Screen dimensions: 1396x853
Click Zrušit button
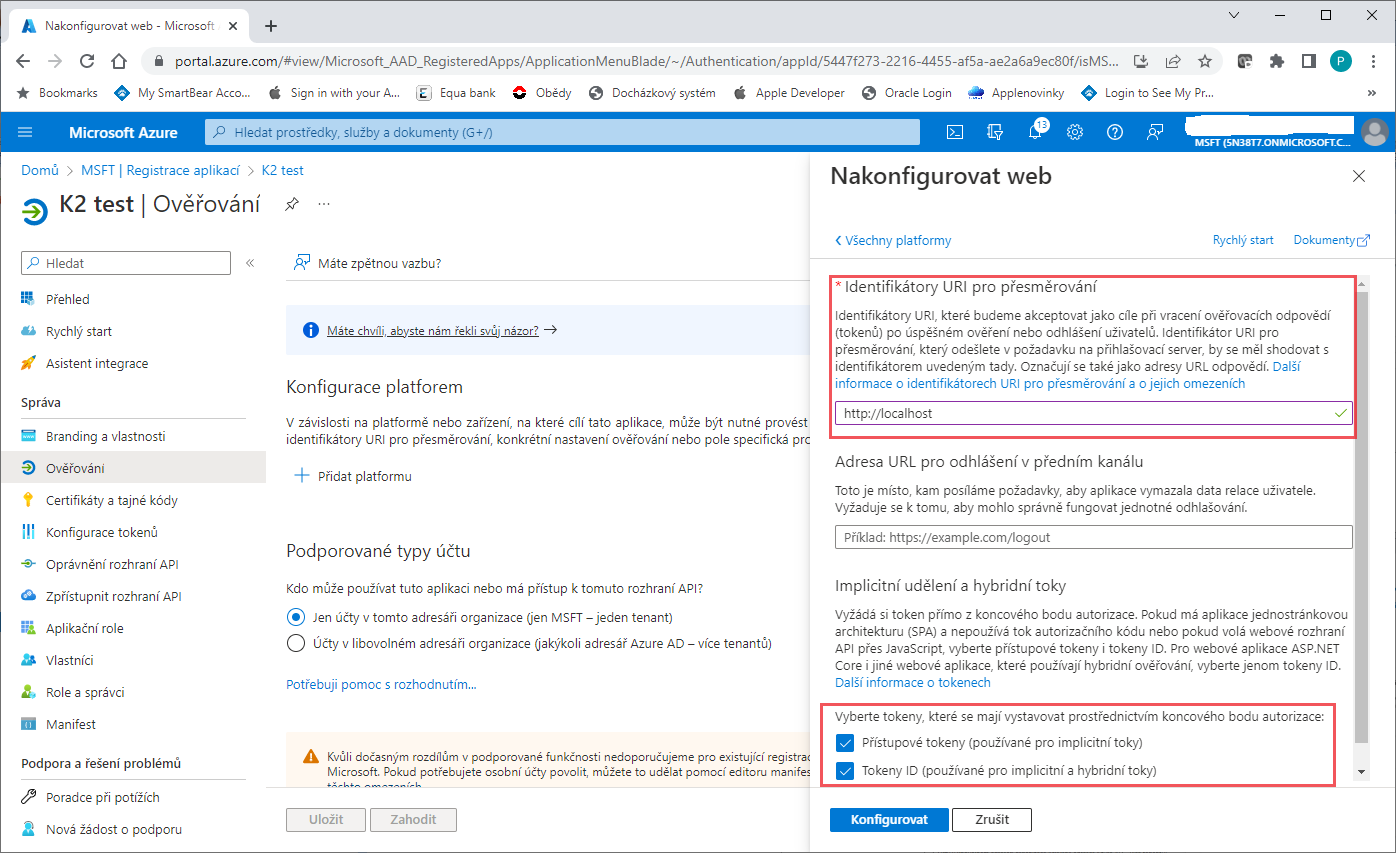994,820
